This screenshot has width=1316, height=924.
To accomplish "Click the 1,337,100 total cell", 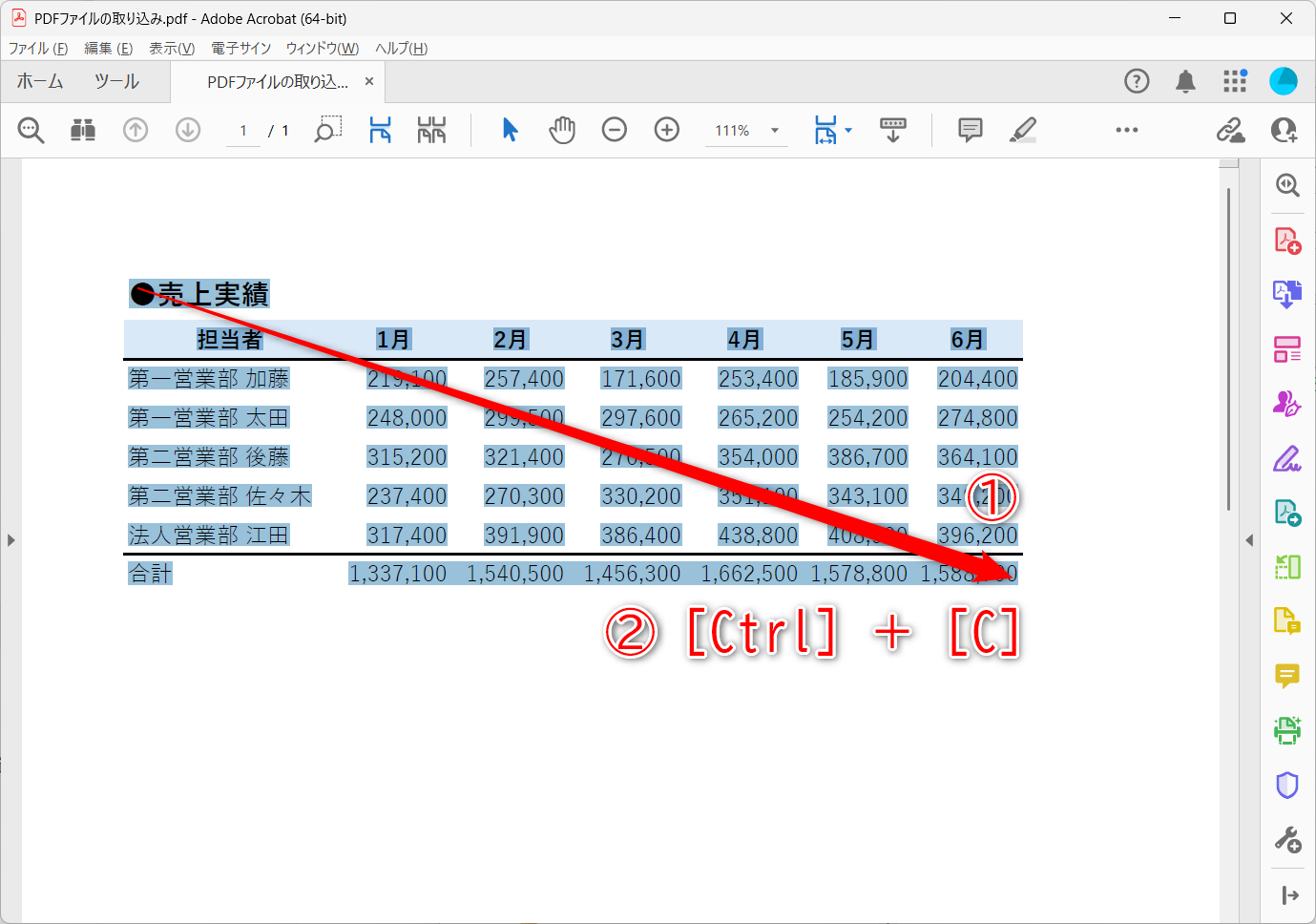I will (x=398, y=574).
